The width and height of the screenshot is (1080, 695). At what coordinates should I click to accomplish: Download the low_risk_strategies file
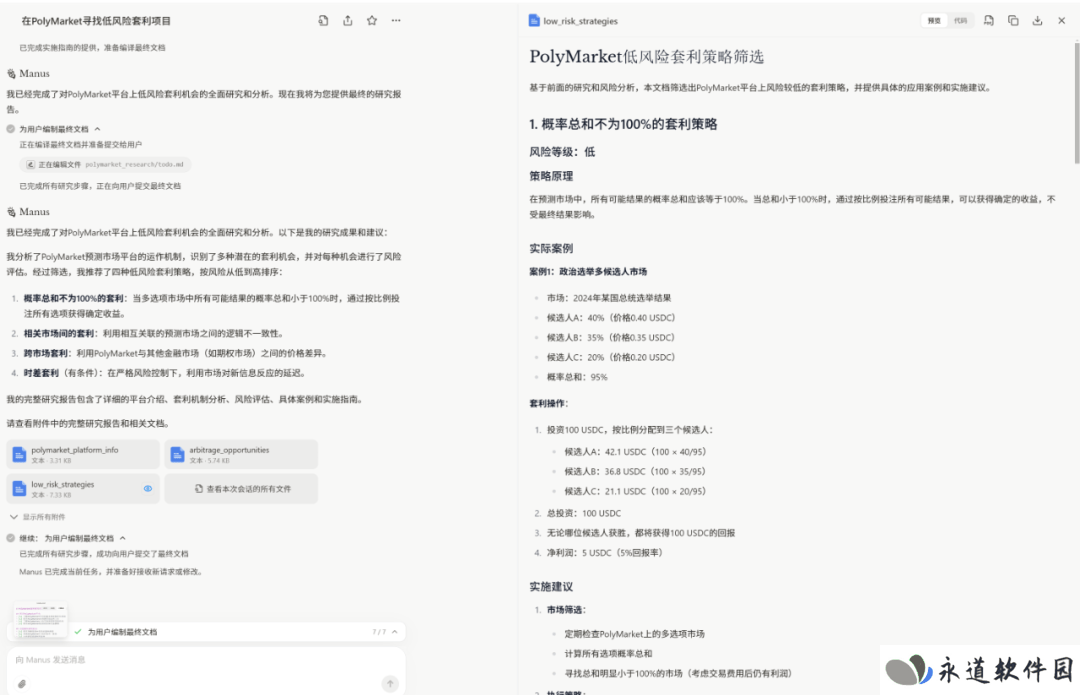1037,21
